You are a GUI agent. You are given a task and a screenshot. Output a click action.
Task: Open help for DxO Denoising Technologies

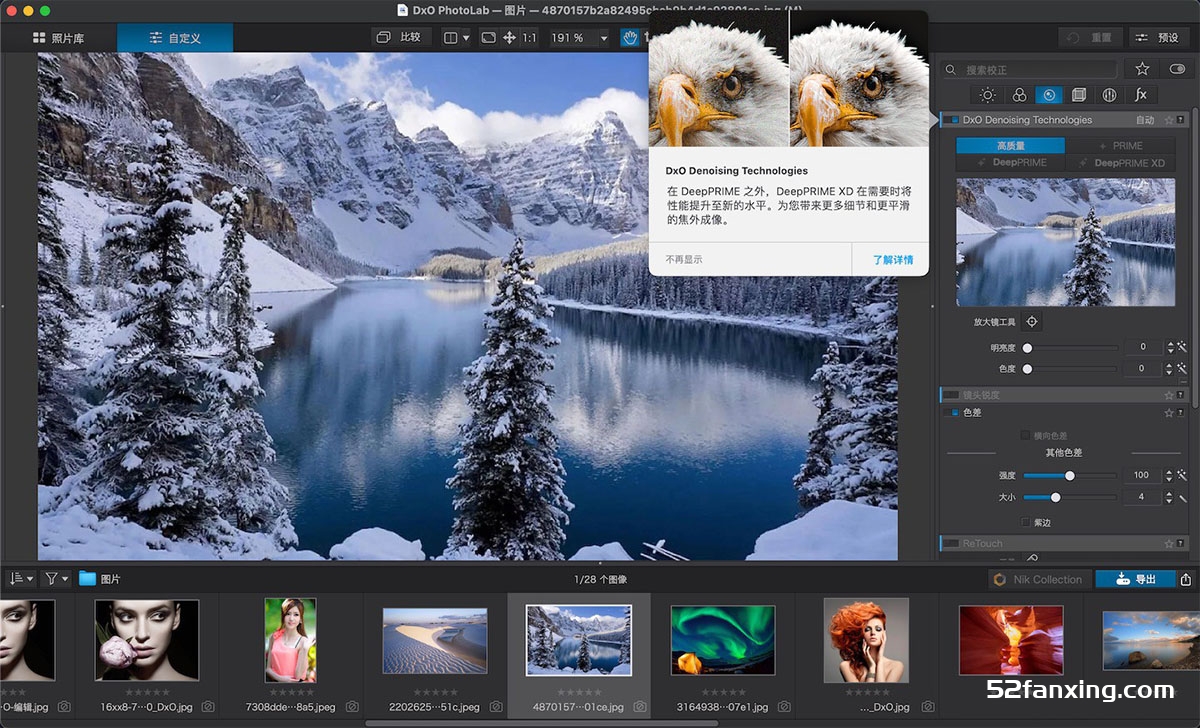[1181, 120]
